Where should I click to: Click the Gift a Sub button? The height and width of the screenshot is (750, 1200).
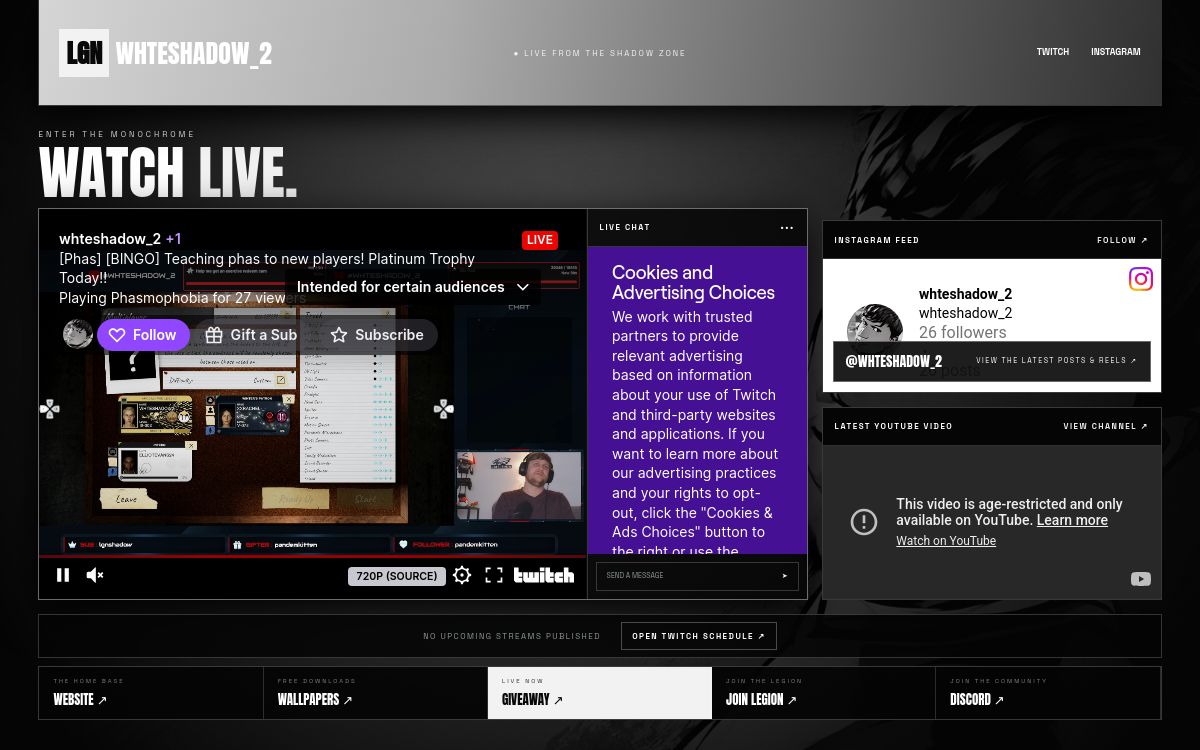(251, 335)
